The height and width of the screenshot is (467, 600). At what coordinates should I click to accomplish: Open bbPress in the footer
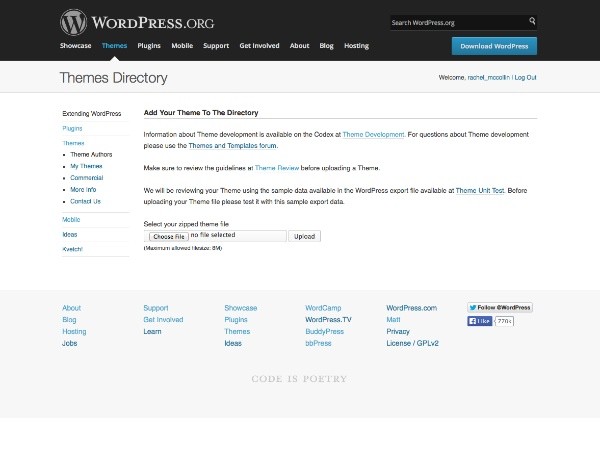(318, 343)
